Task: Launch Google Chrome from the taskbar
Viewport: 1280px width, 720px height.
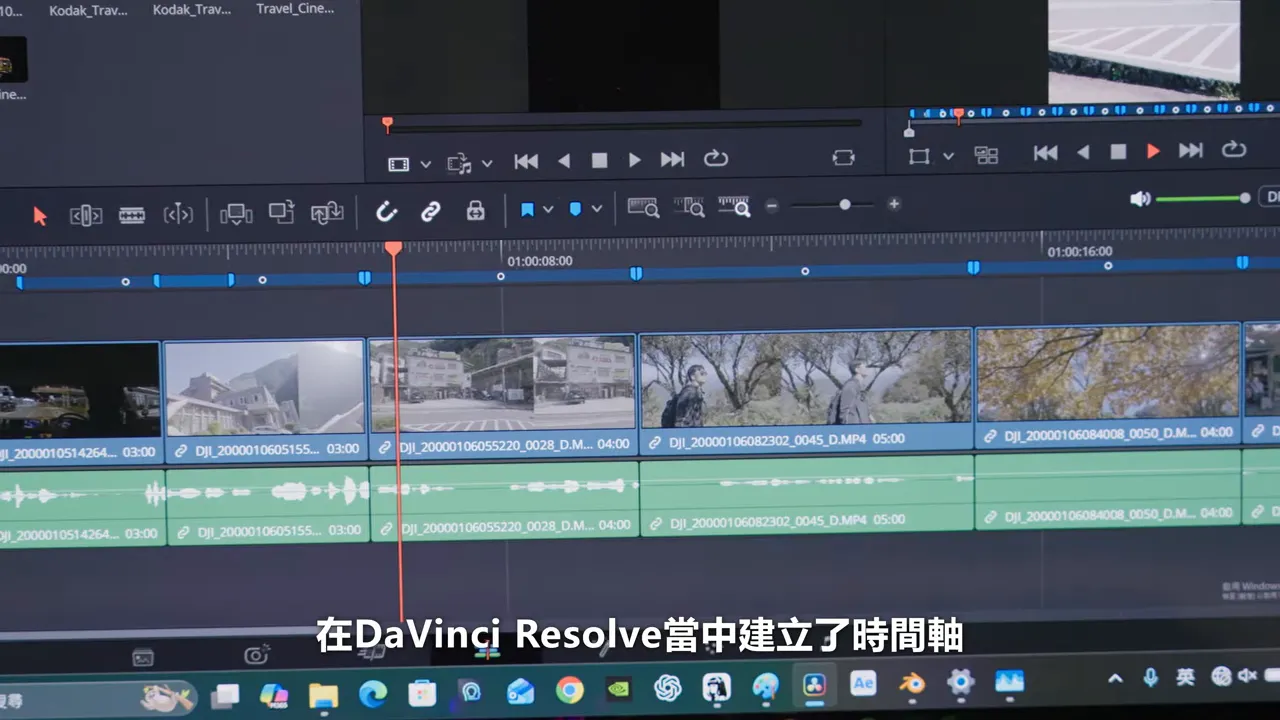Action: [x=570, y=689]
